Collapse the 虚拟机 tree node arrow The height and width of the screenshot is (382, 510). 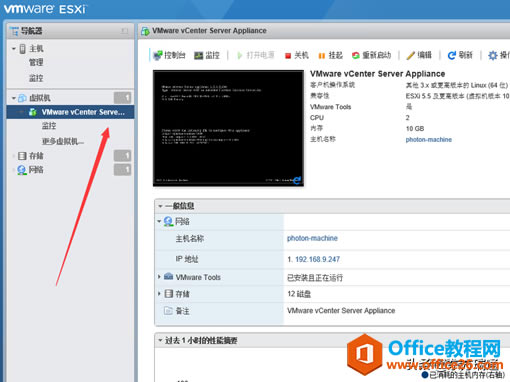(x=14, y=98)
